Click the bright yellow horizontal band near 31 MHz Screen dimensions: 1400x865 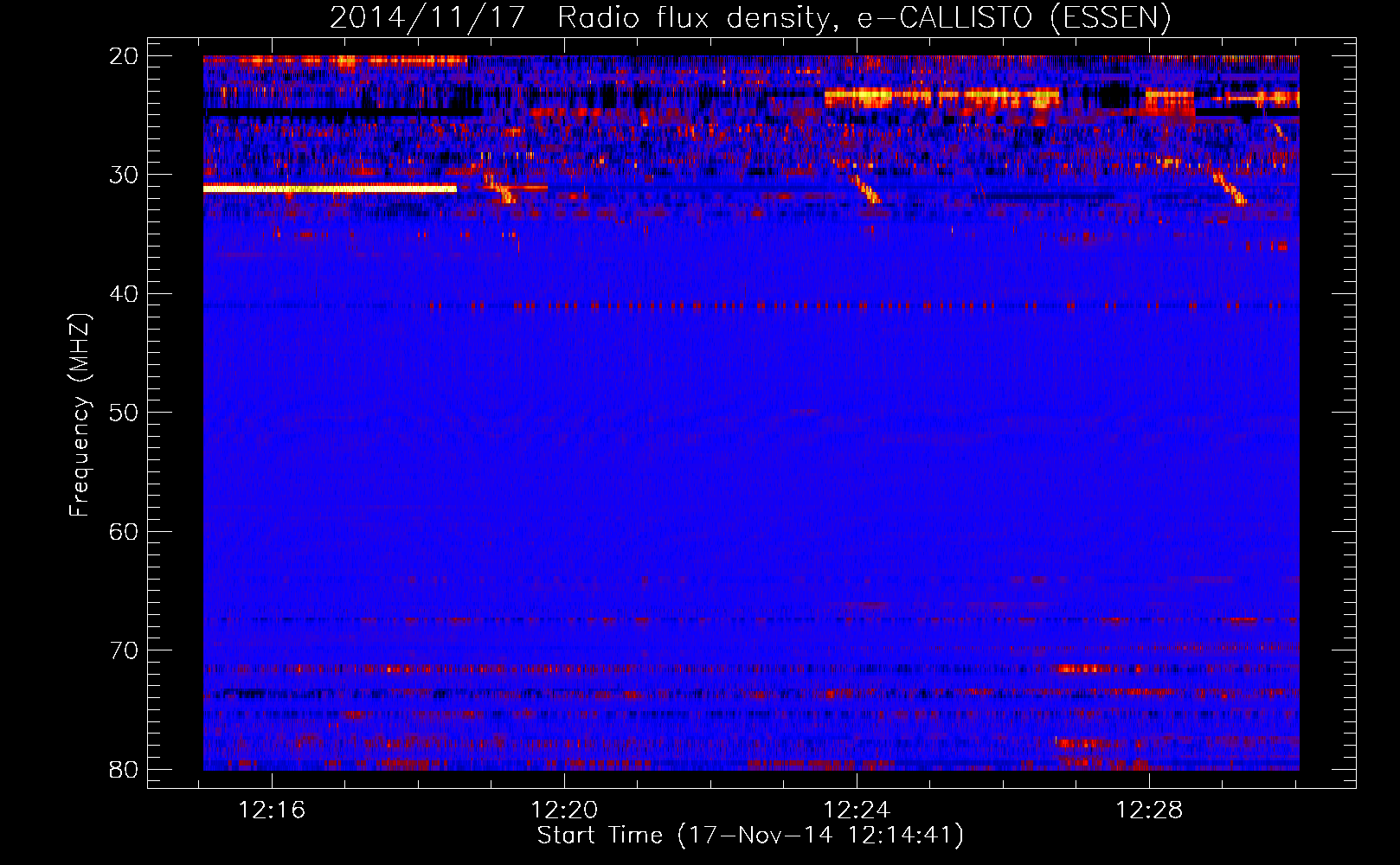(x=330, y=188)
